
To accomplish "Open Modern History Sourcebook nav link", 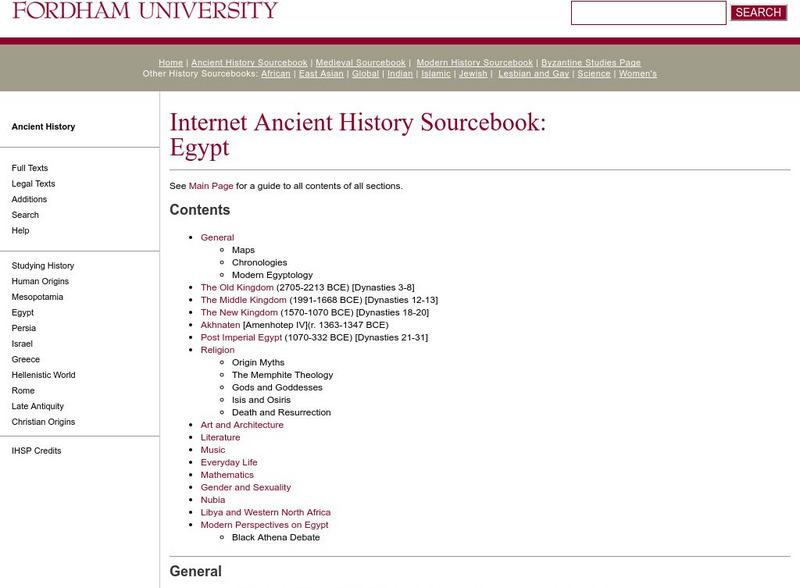I will [x=474, y=62].
